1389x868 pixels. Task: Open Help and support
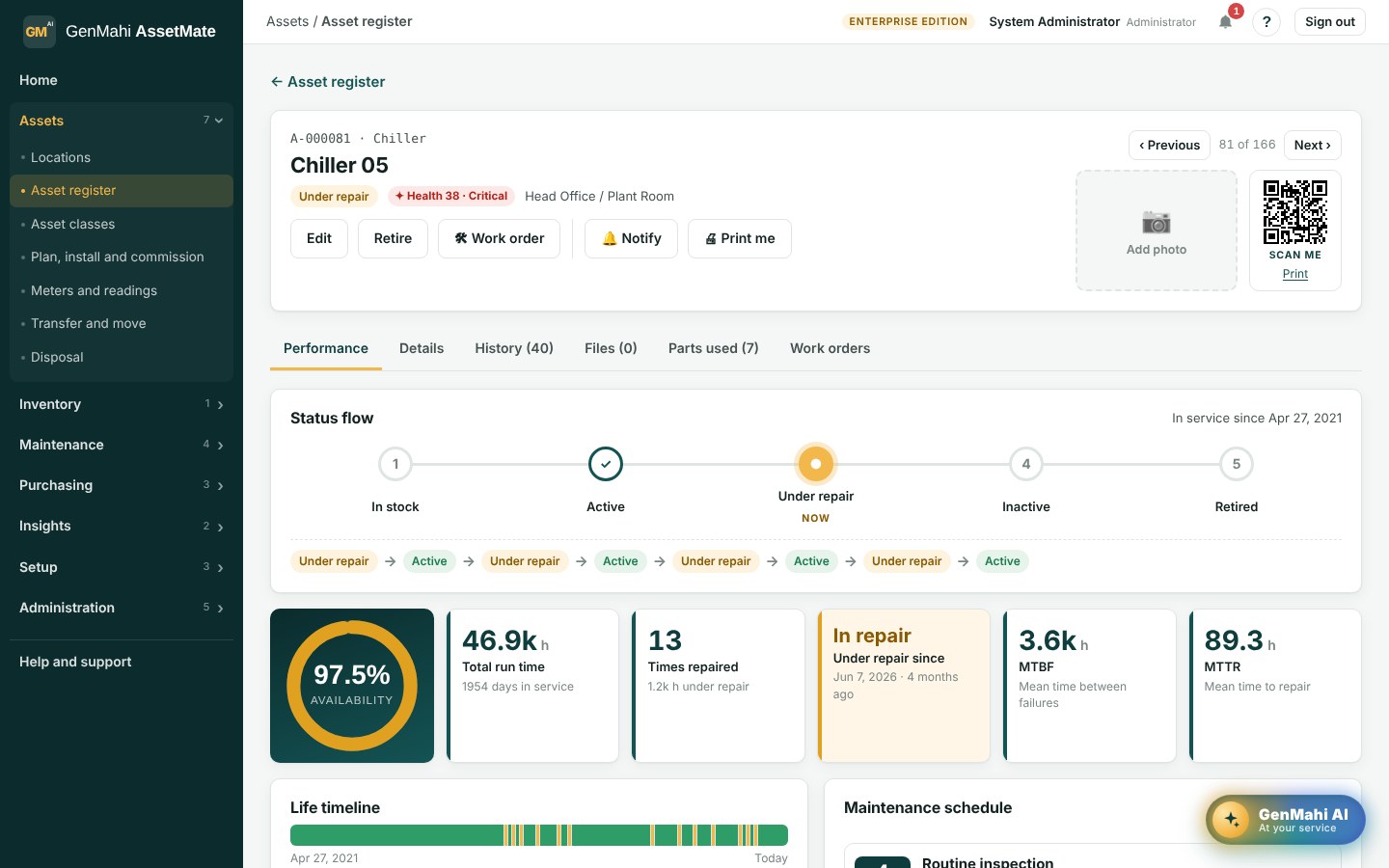point(122,662)
